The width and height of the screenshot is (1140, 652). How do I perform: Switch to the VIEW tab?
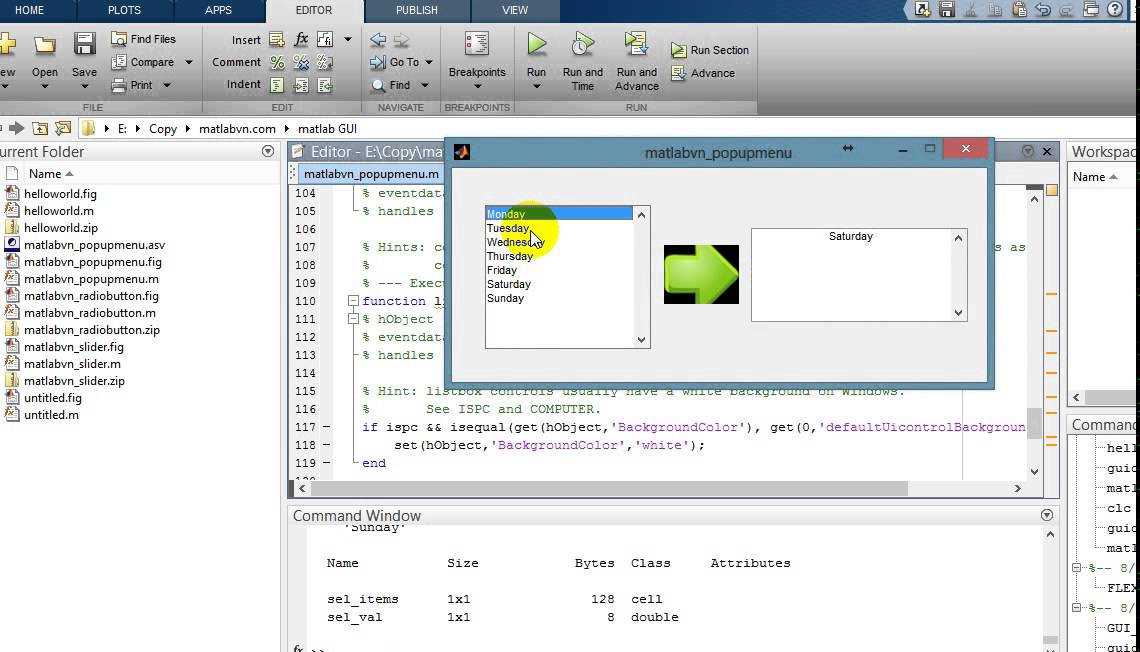pyautogui.click(x=515, y=10)
